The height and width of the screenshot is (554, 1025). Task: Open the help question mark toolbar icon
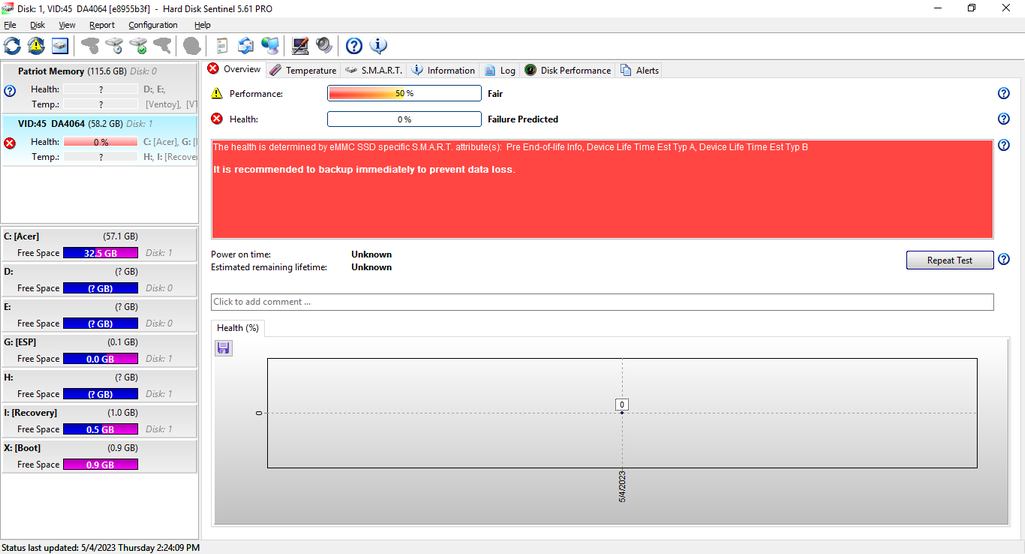354,45
